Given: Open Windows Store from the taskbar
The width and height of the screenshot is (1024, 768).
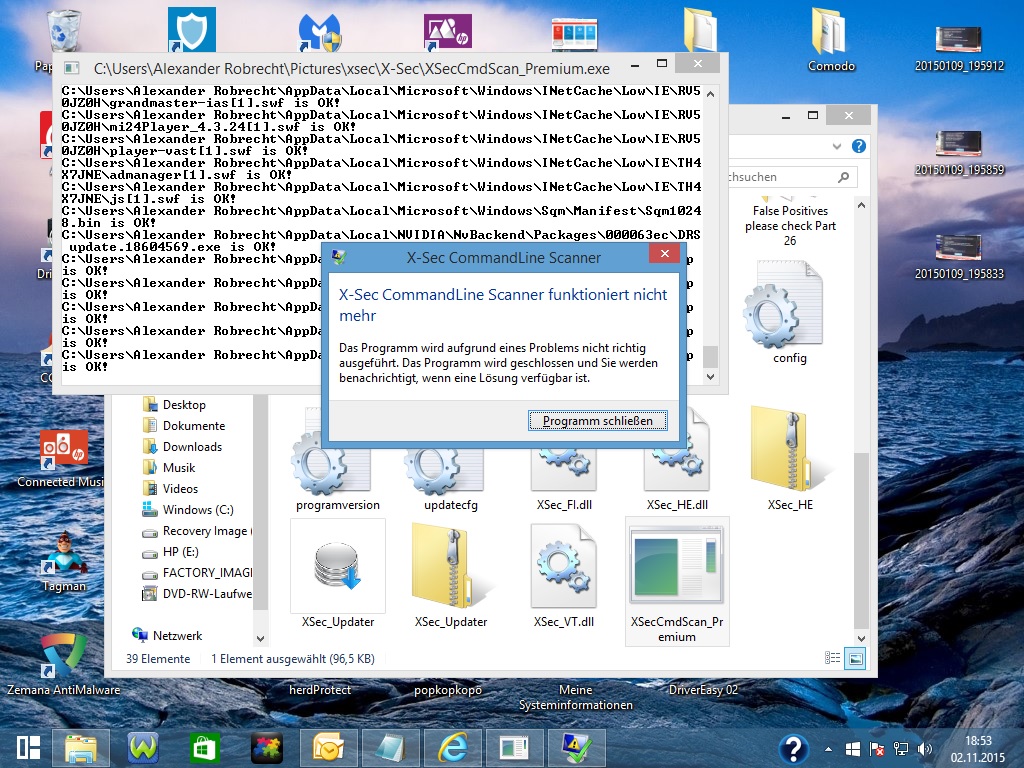Looking at the screenshot, I should click(204, 748).
